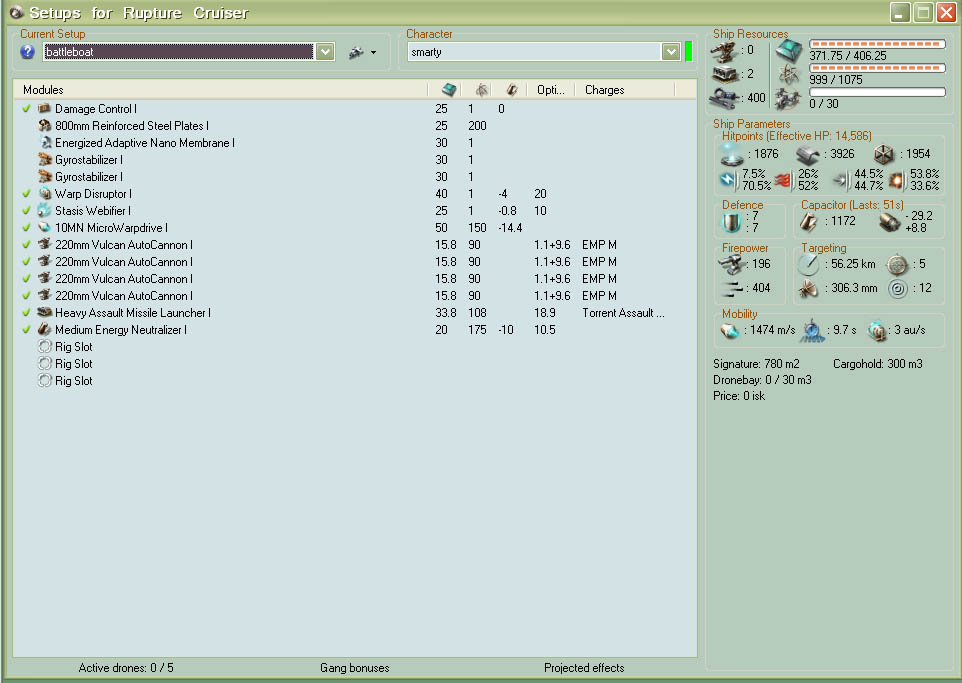Viewport: 962px width, 683px height.
Task: Click the warp speed icon 3 au/s
Action: 877,331
